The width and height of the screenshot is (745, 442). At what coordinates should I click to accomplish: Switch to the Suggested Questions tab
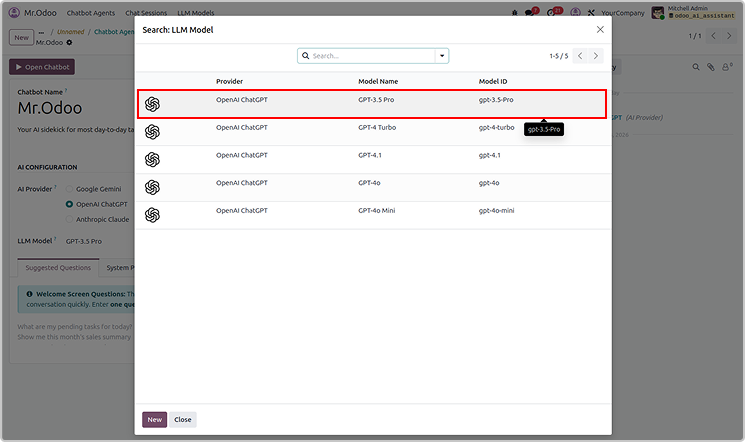pos(57,268)
